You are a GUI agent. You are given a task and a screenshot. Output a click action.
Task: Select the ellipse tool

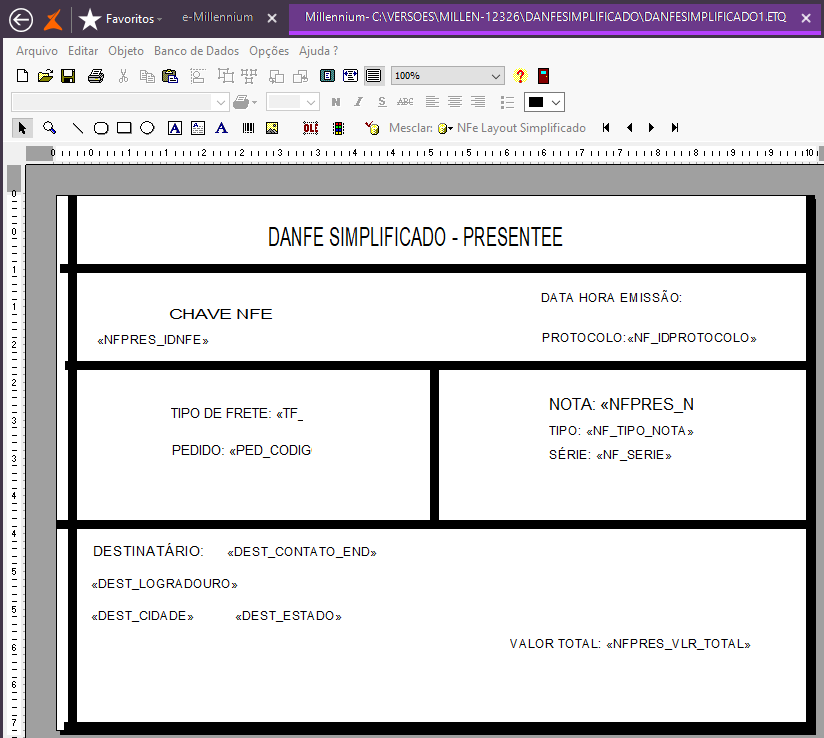click(147, 128)
